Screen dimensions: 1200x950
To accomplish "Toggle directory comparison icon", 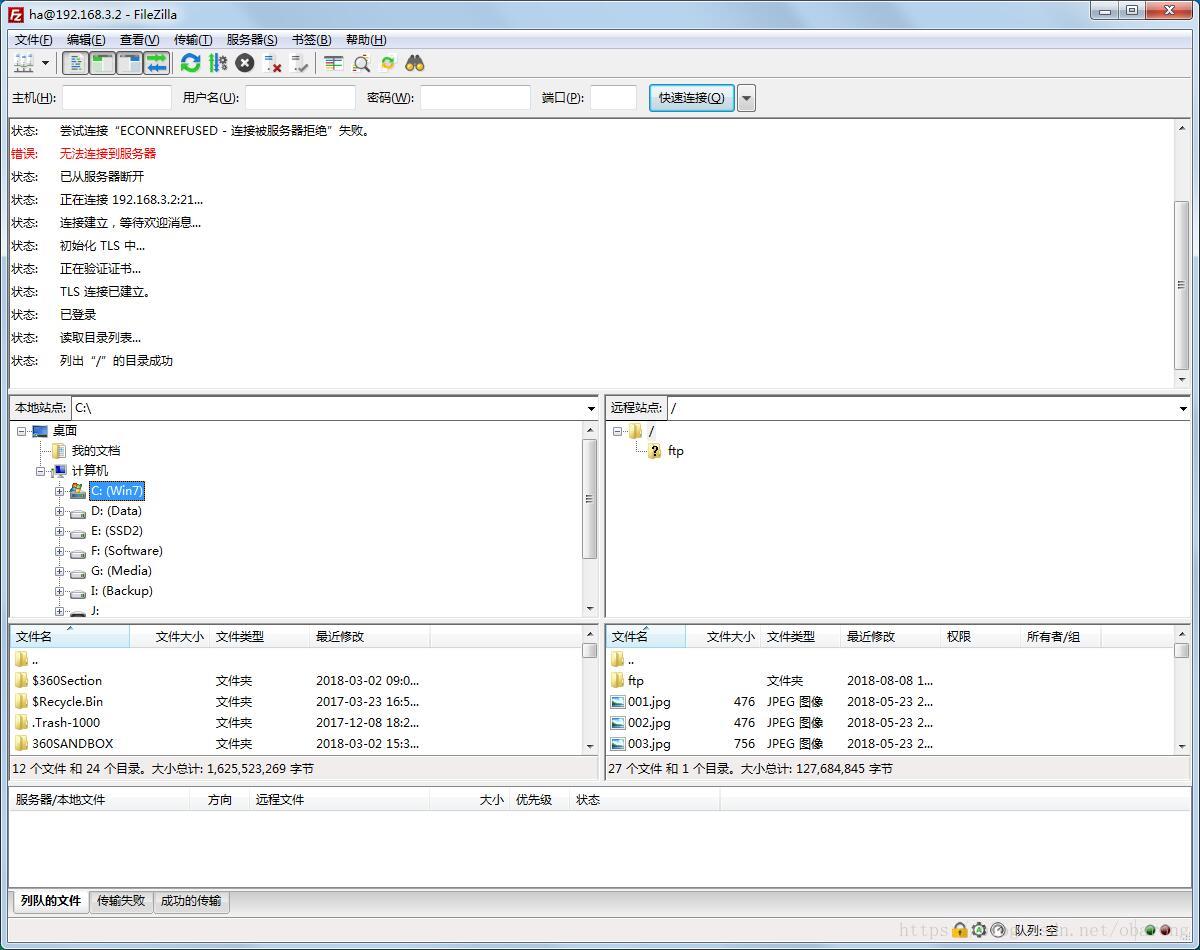I will 361,63.
